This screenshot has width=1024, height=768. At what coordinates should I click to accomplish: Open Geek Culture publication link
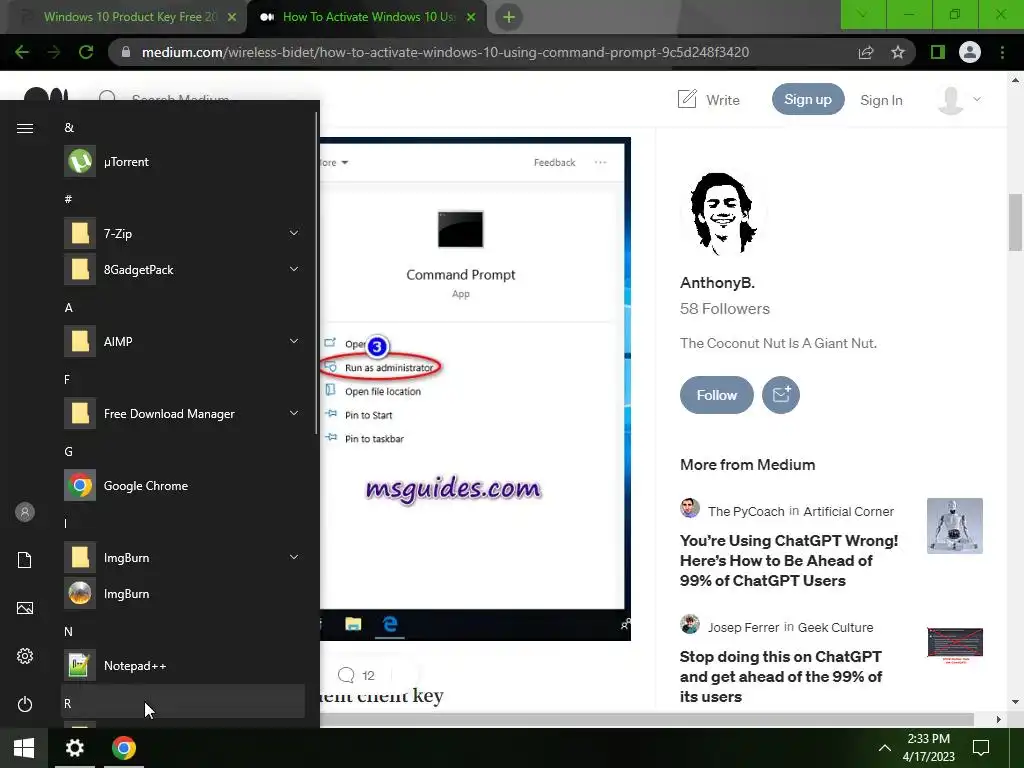click(835, 628)
